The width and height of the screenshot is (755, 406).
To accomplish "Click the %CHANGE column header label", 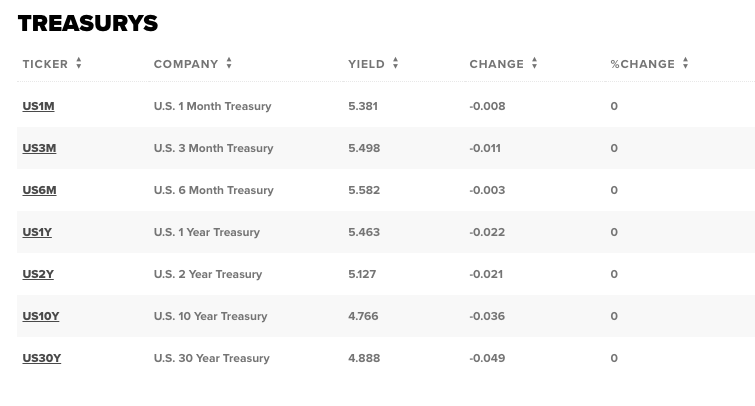I will [642, 64].
